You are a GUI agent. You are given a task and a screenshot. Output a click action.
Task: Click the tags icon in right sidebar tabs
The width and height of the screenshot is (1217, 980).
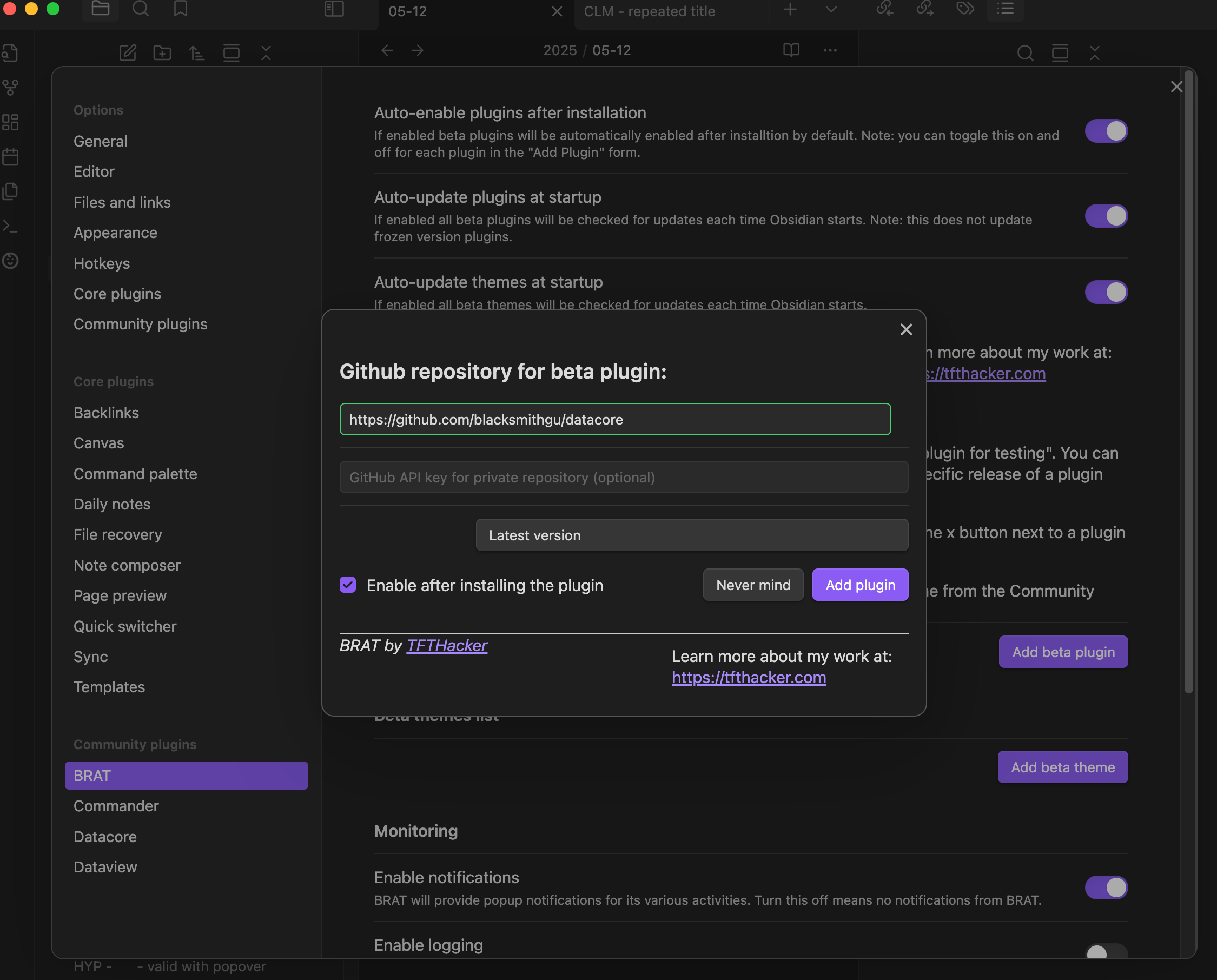[965, 9]
